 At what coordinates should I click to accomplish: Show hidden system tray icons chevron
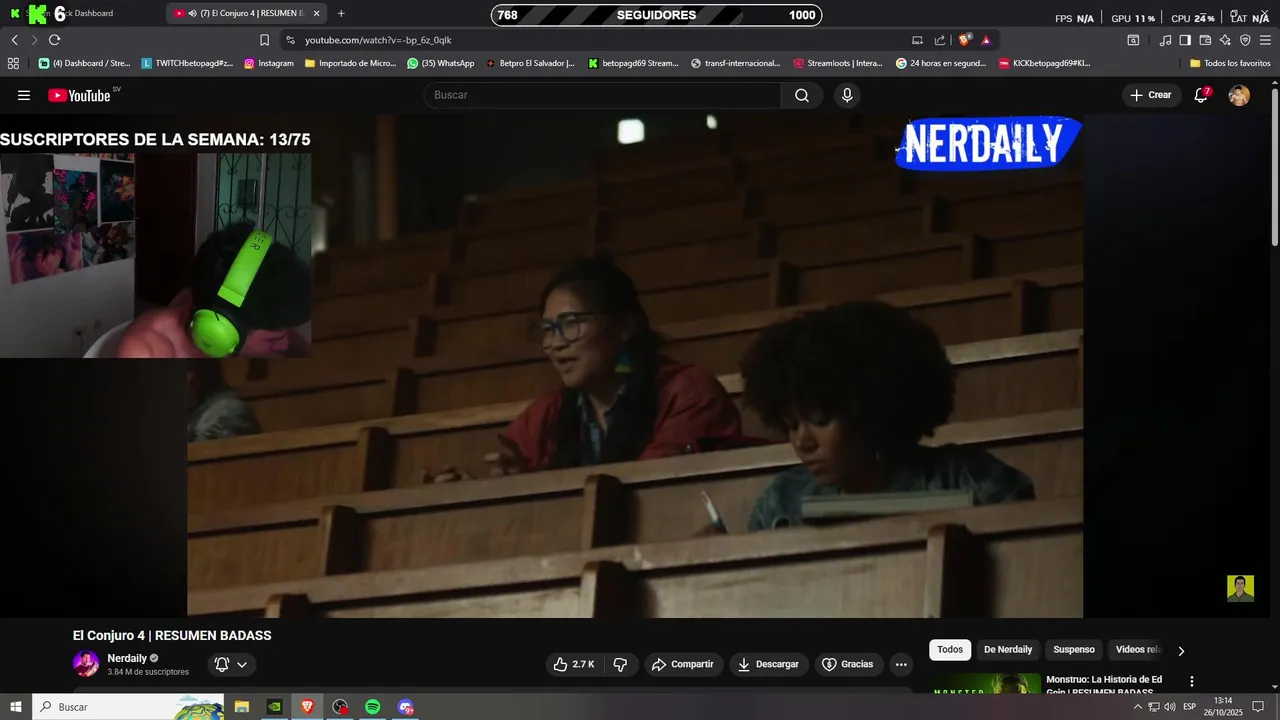(x=1137, y=706)
